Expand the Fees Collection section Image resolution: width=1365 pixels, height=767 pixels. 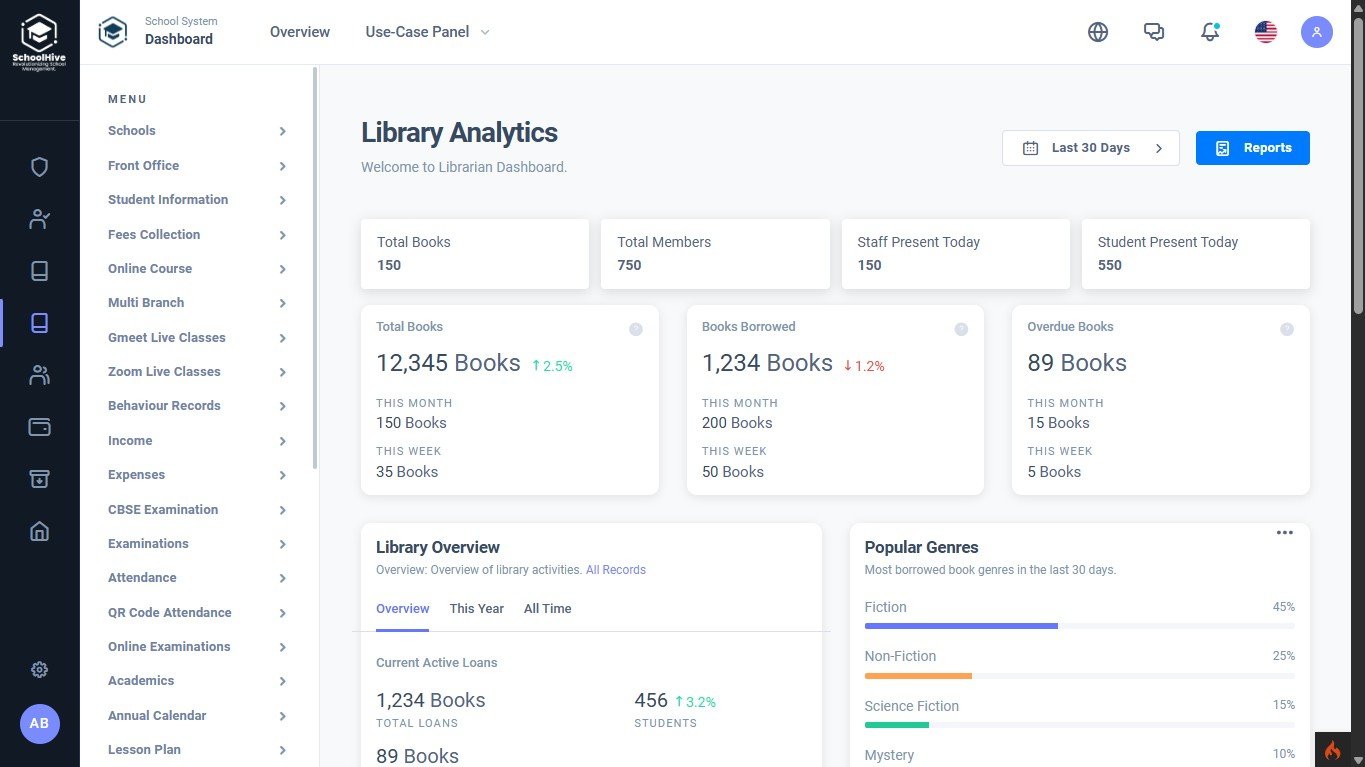coord(197,234)
